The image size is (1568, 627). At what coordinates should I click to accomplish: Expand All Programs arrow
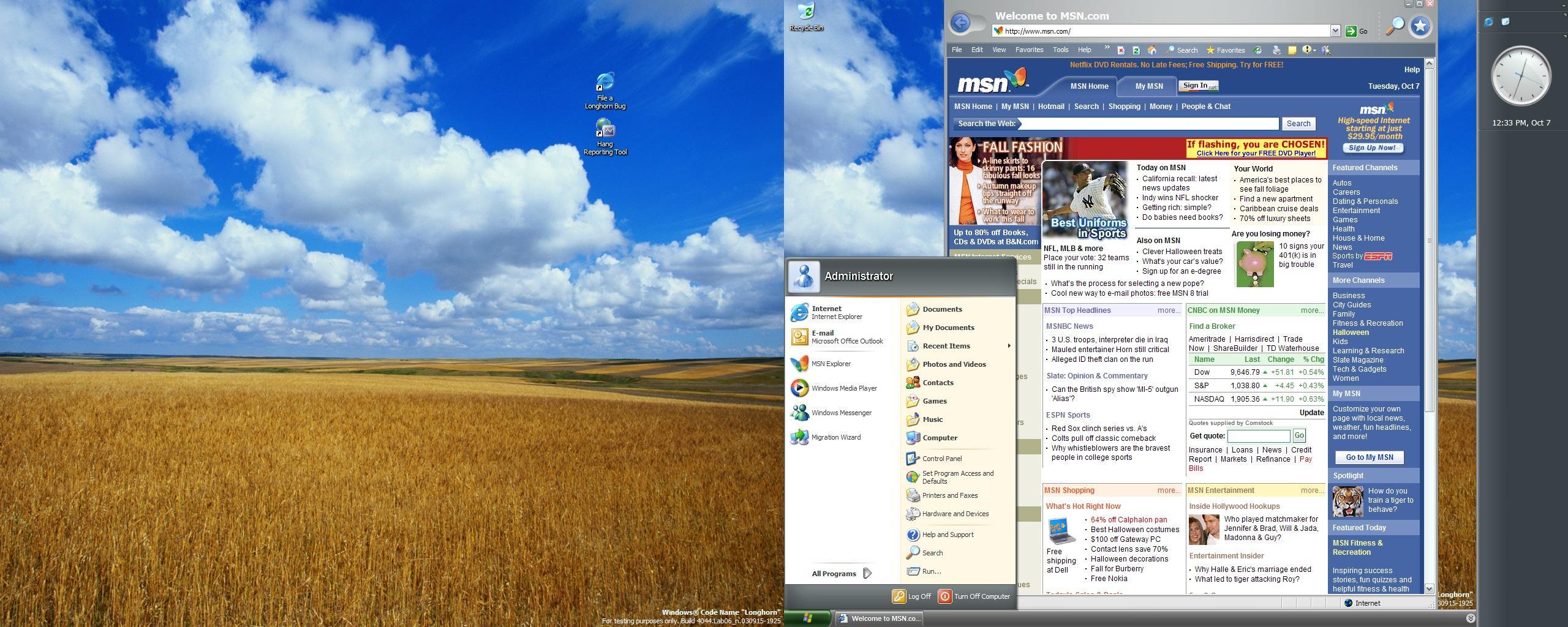click(867, 574)
